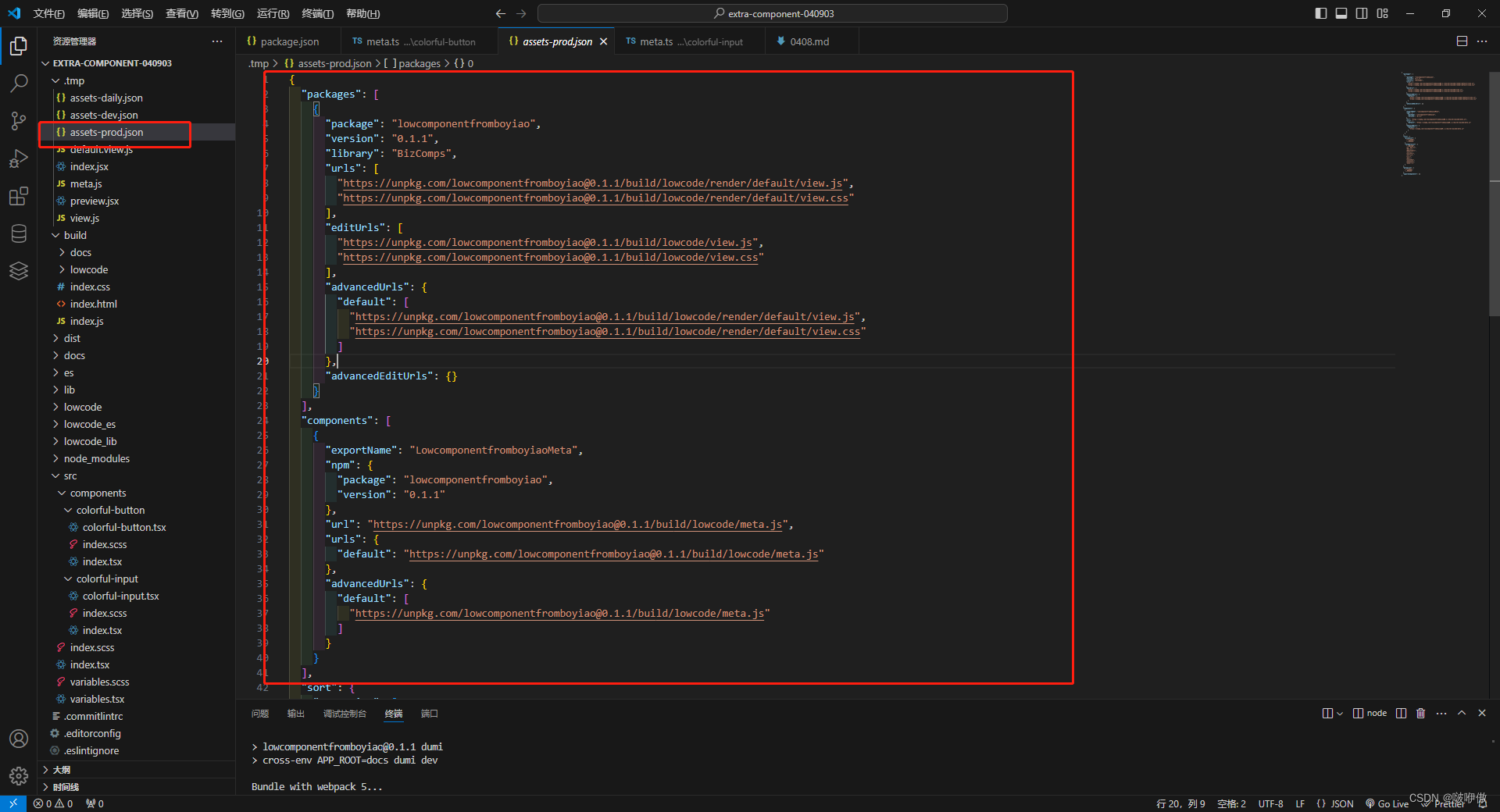This screenshot has height=812, width=1500.
Task: Kill terminal with the trash icon
Action: (1421, 713)
